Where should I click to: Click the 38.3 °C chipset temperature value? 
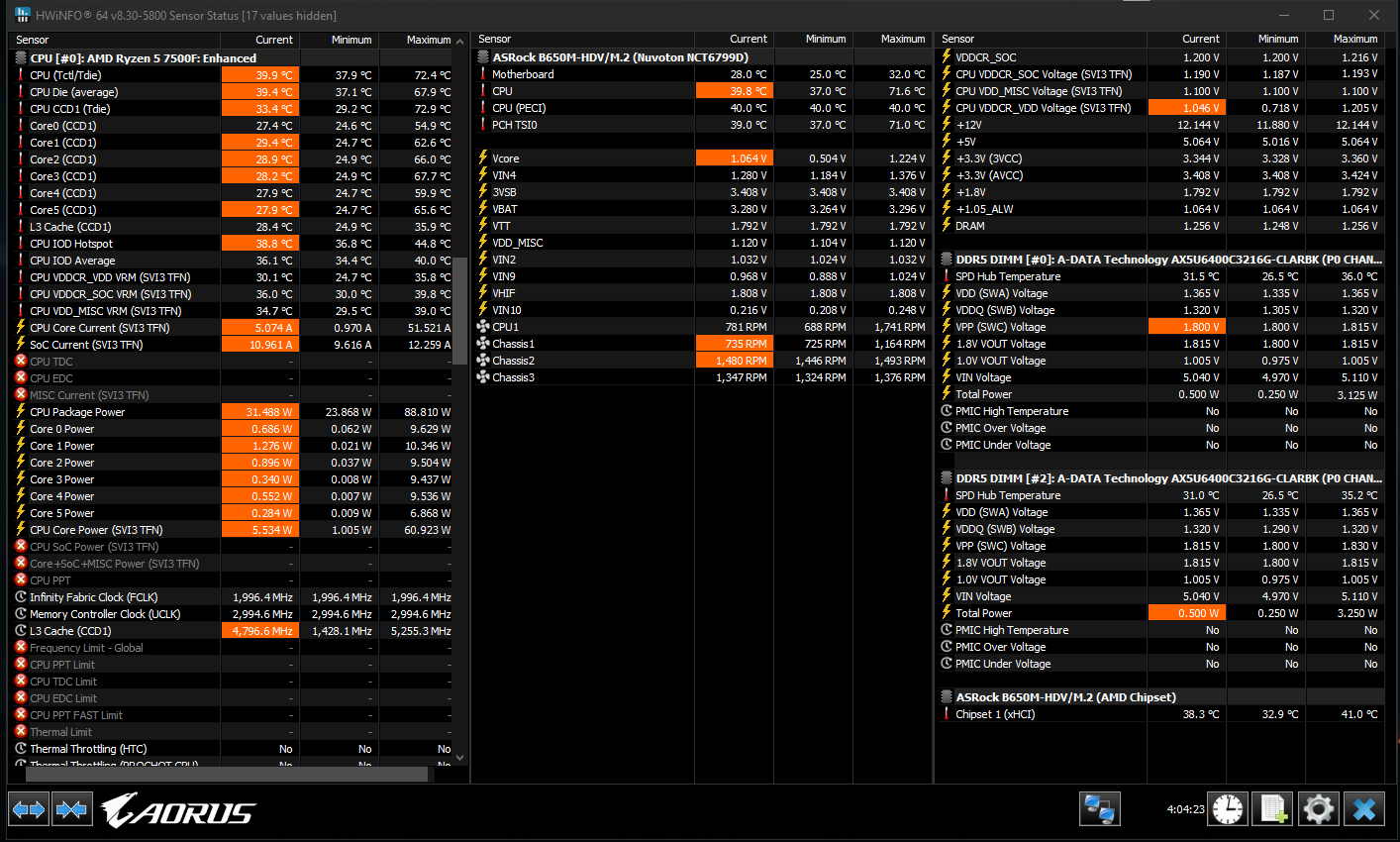click(x=1201, y=714)
